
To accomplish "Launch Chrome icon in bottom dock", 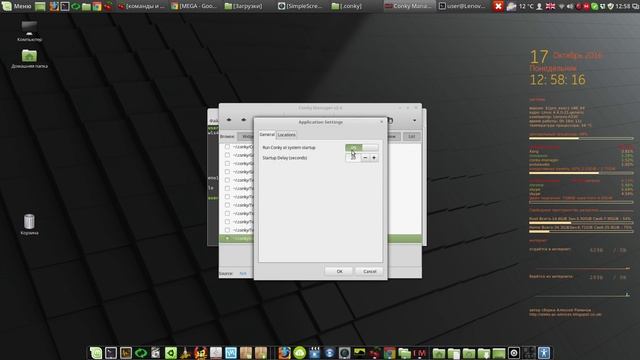I will 389,353.
